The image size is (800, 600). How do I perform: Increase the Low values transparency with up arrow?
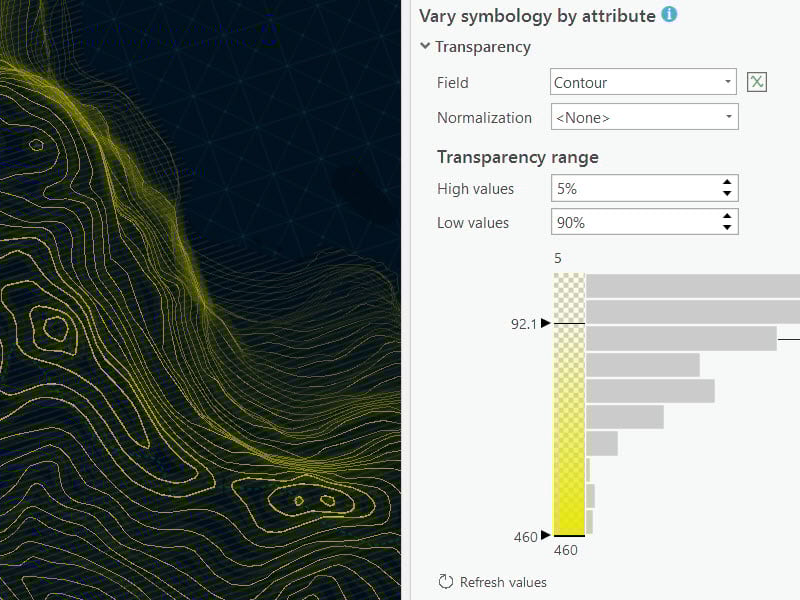[x=727, y=216]
